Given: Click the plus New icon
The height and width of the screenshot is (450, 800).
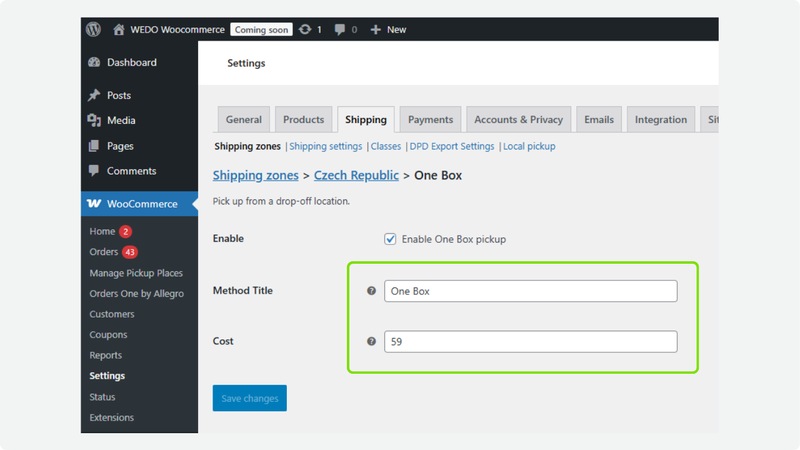Looking at the screenshot, I should point(376,30).
